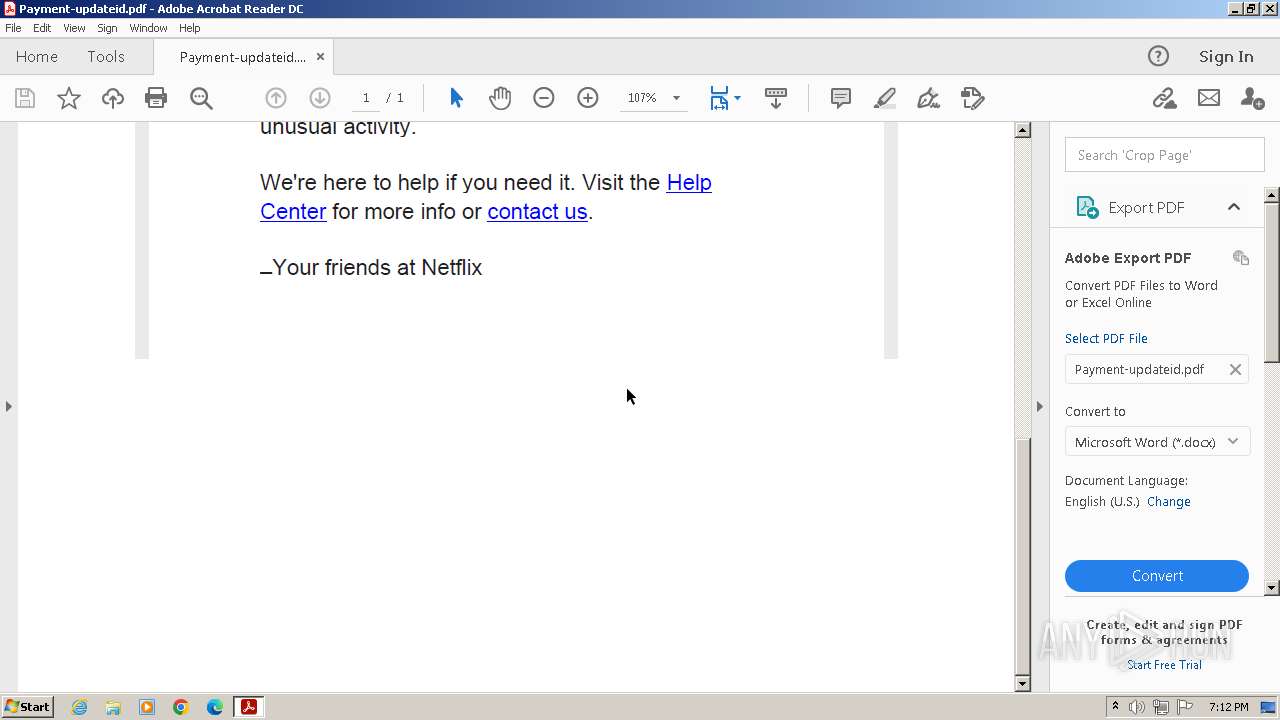Screen dimensions: 1280x720
Task: Choose the Selection arrow tool
Action: click(x=456, y=98)
